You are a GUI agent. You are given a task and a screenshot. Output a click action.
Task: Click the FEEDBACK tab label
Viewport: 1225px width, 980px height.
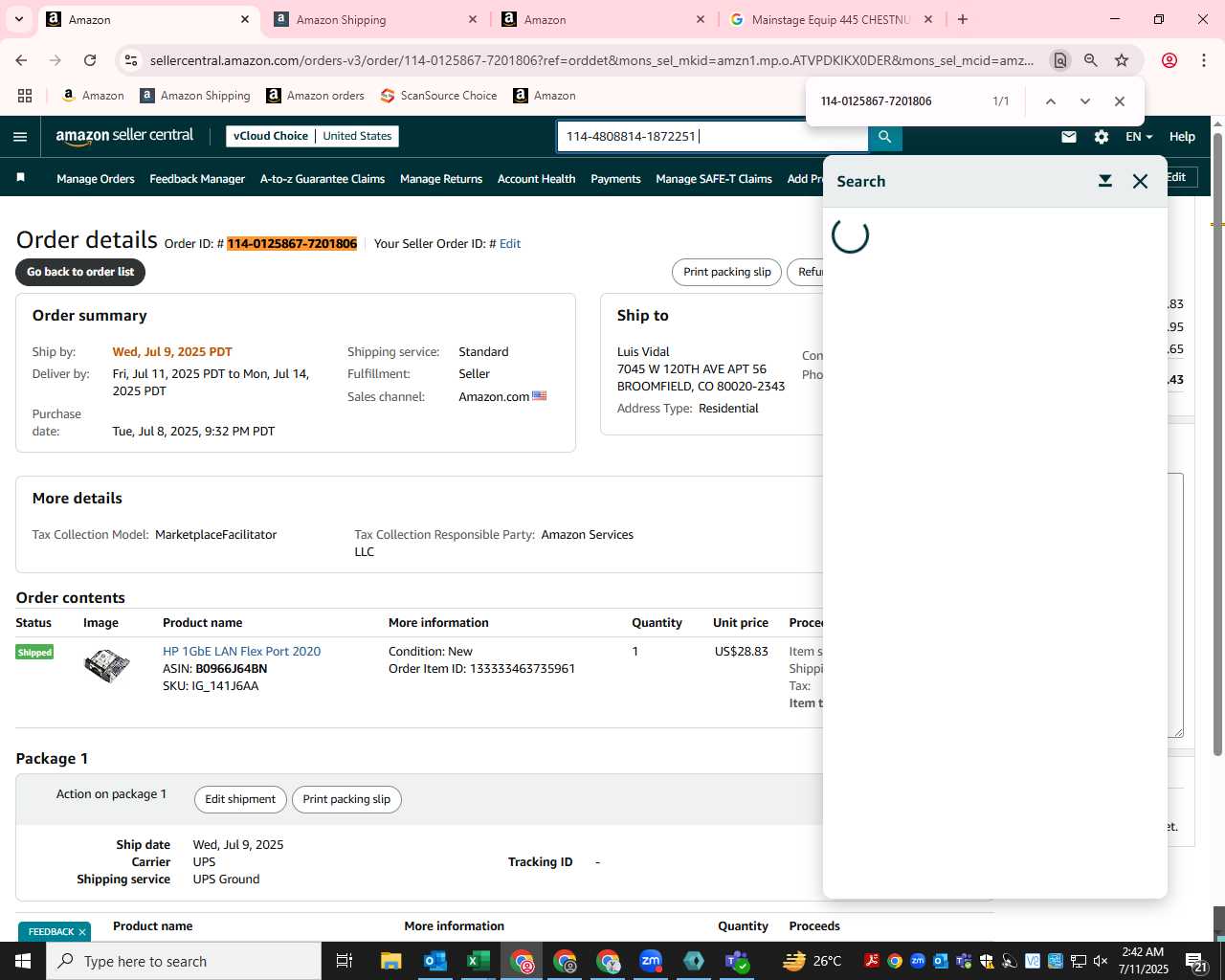click(51, 932)
